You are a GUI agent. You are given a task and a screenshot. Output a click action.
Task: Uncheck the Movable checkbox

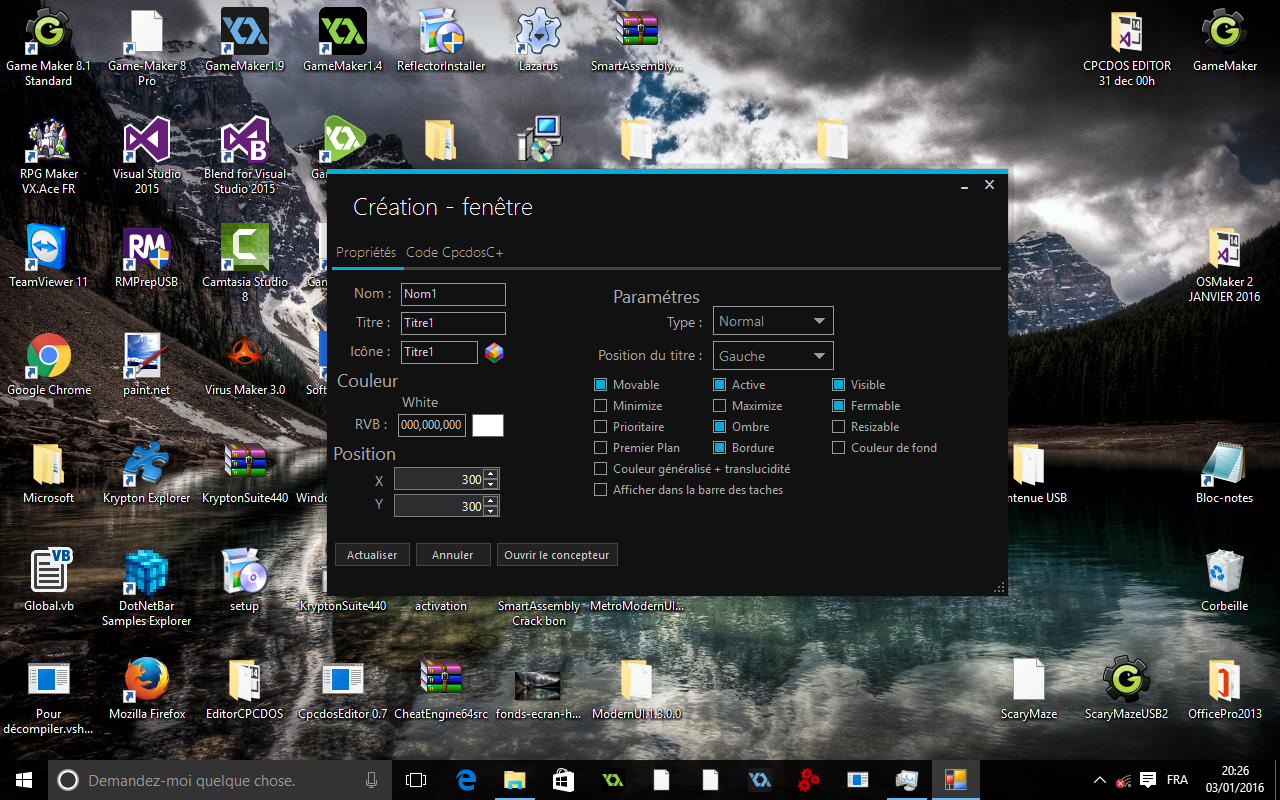[x=601, y=385]
